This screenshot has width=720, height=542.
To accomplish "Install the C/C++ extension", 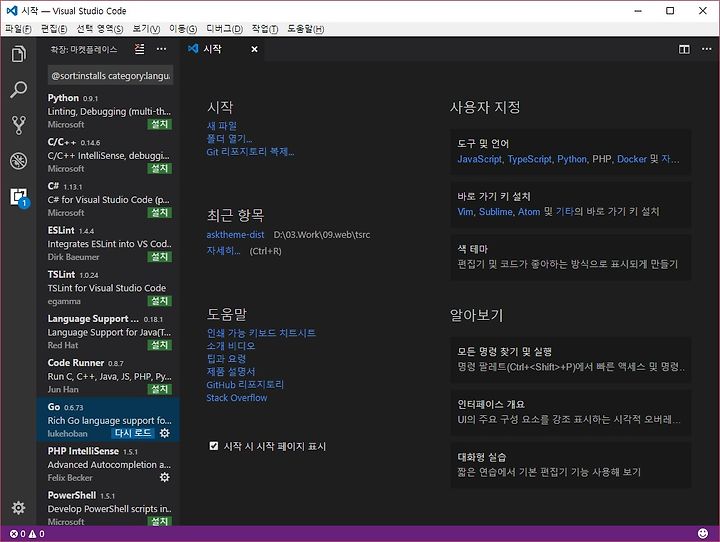I will (159, 169).
